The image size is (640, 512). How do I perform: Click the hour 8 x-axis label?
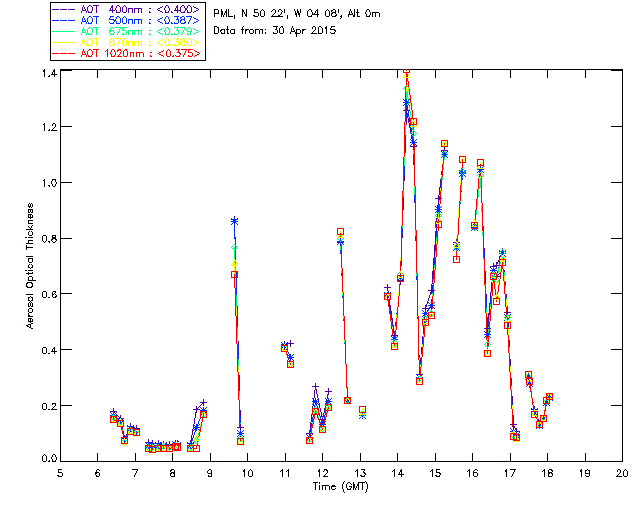tap(173, 473)
